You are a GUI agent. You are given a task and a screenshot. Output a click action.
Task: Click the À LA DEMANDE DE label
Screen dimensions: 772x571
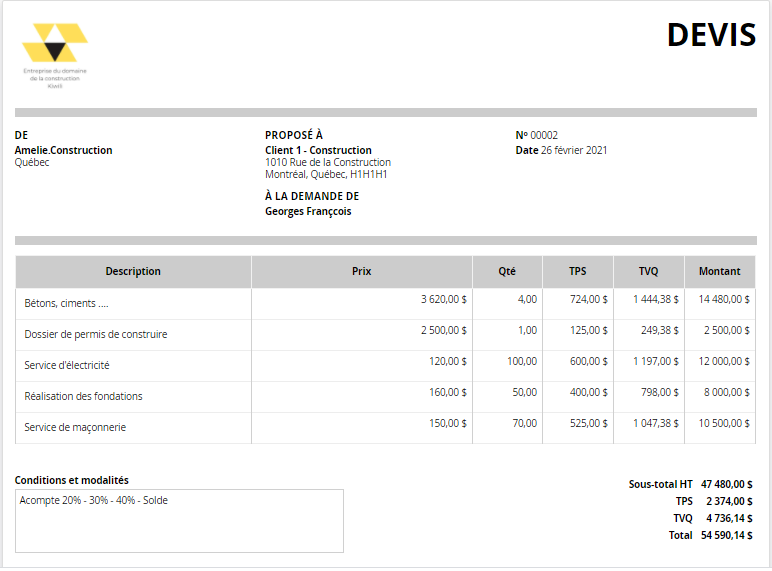click(312, 196)
